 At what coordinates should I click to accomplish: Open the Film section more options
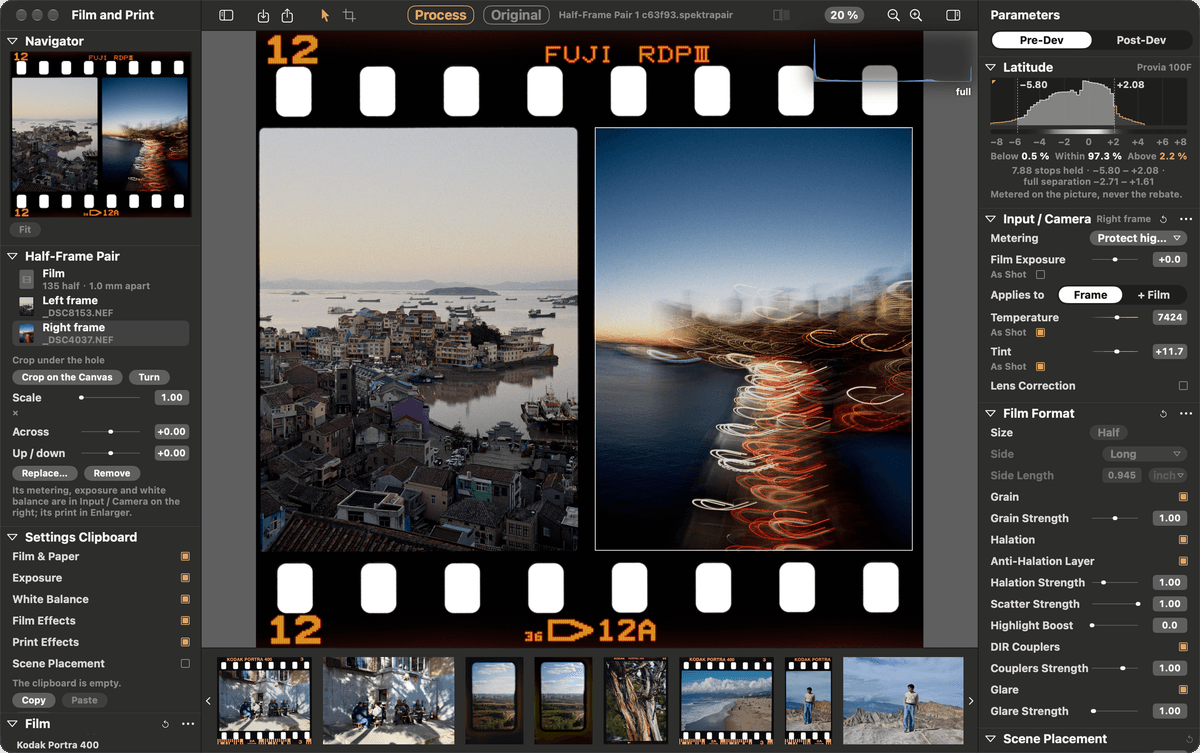(x=188, y=724)
